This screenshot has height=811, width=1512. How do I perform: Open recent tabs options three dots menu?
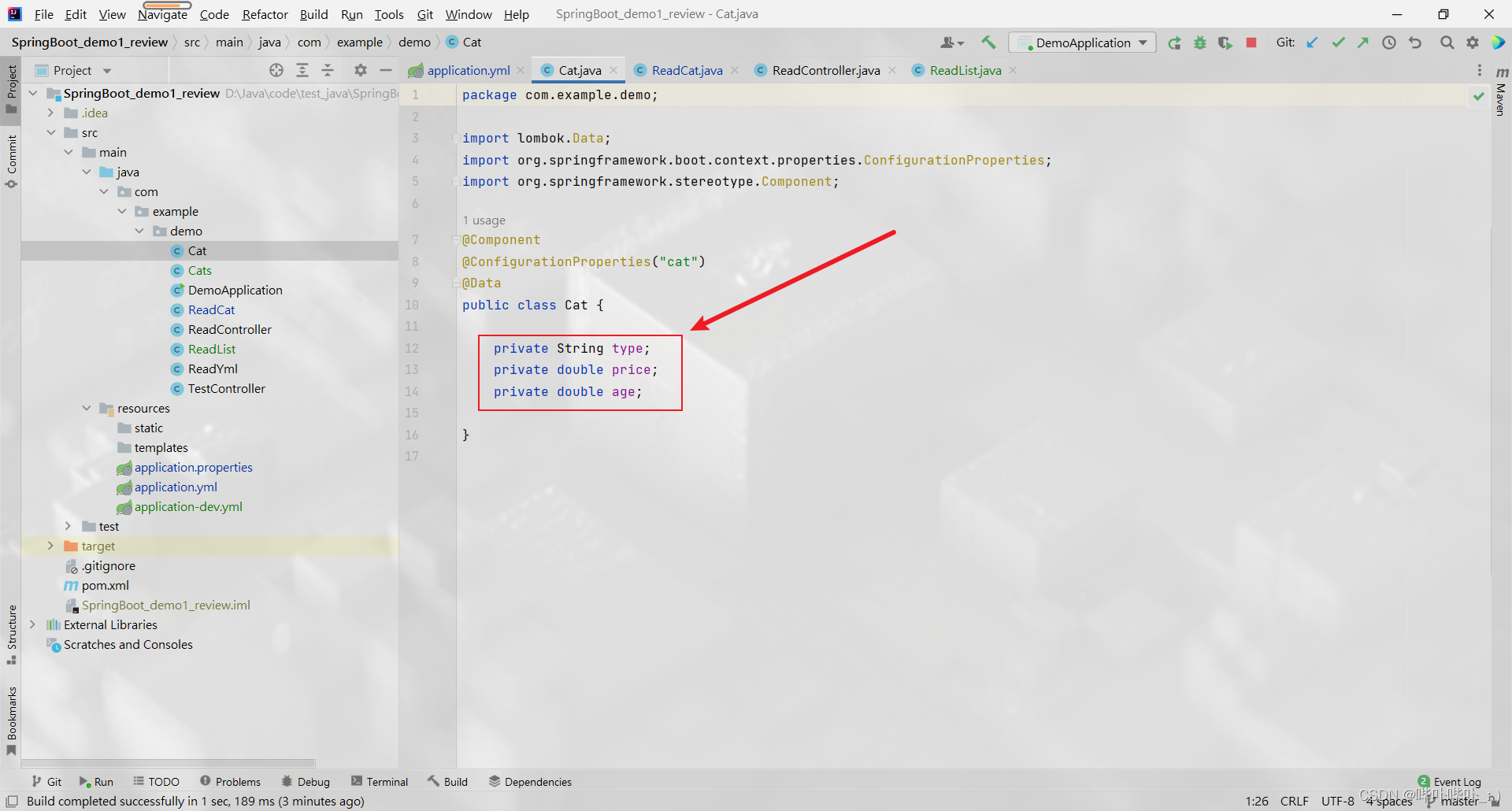coord(1480,70)
